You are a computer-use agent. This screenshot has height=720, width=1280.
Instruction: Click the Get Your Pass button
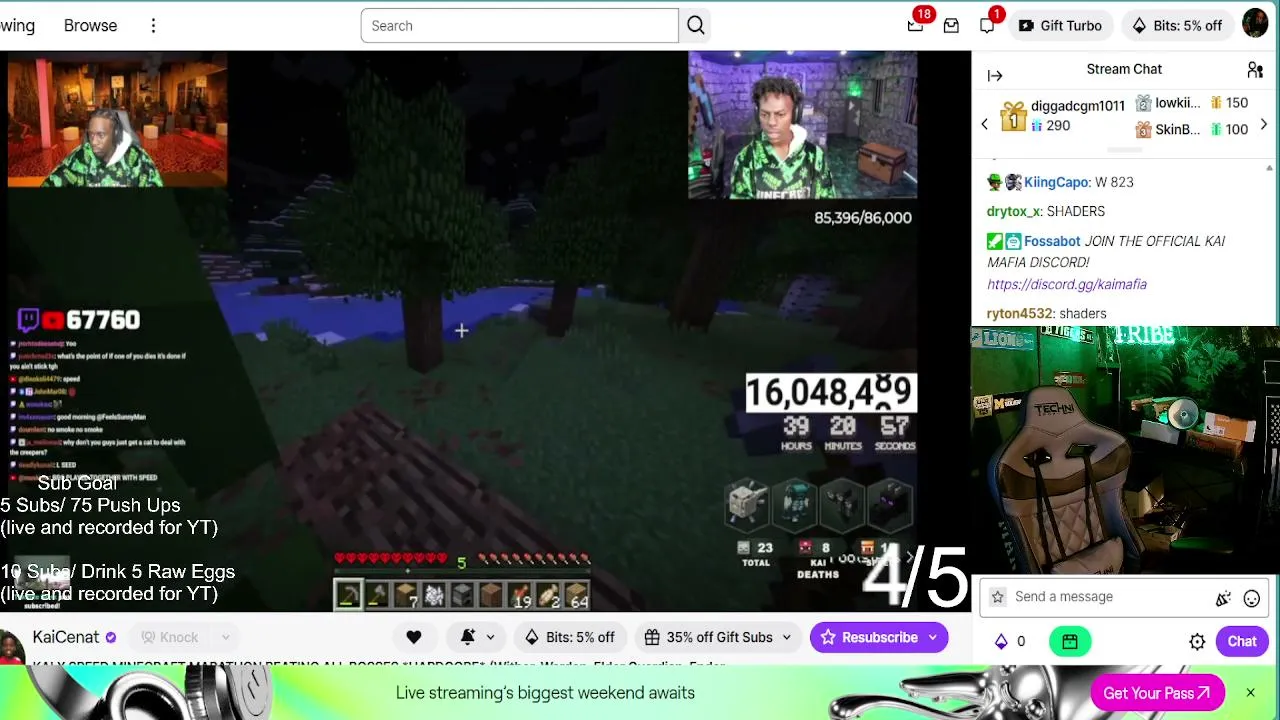(1157, 693)
